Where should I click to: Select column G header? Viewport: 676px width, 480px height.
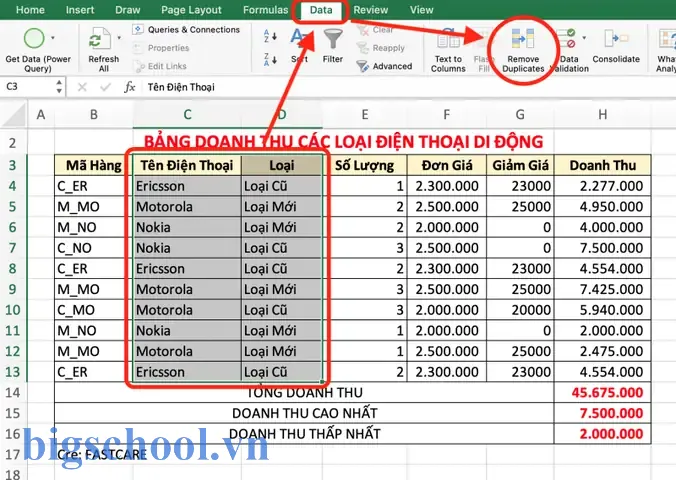click(x=520, y=115)
